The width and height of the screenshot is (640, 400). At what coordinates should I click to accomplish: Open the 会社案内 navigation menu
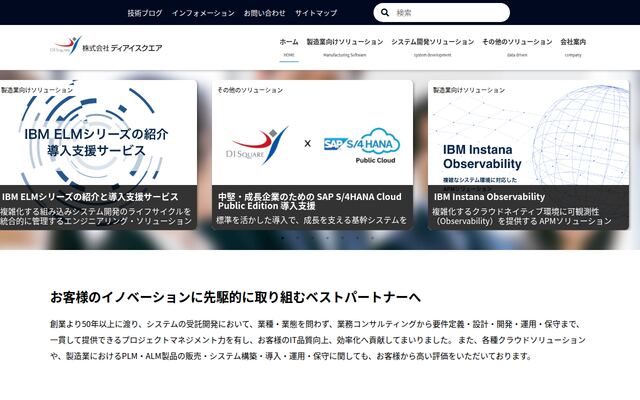[x=573, y=47]
